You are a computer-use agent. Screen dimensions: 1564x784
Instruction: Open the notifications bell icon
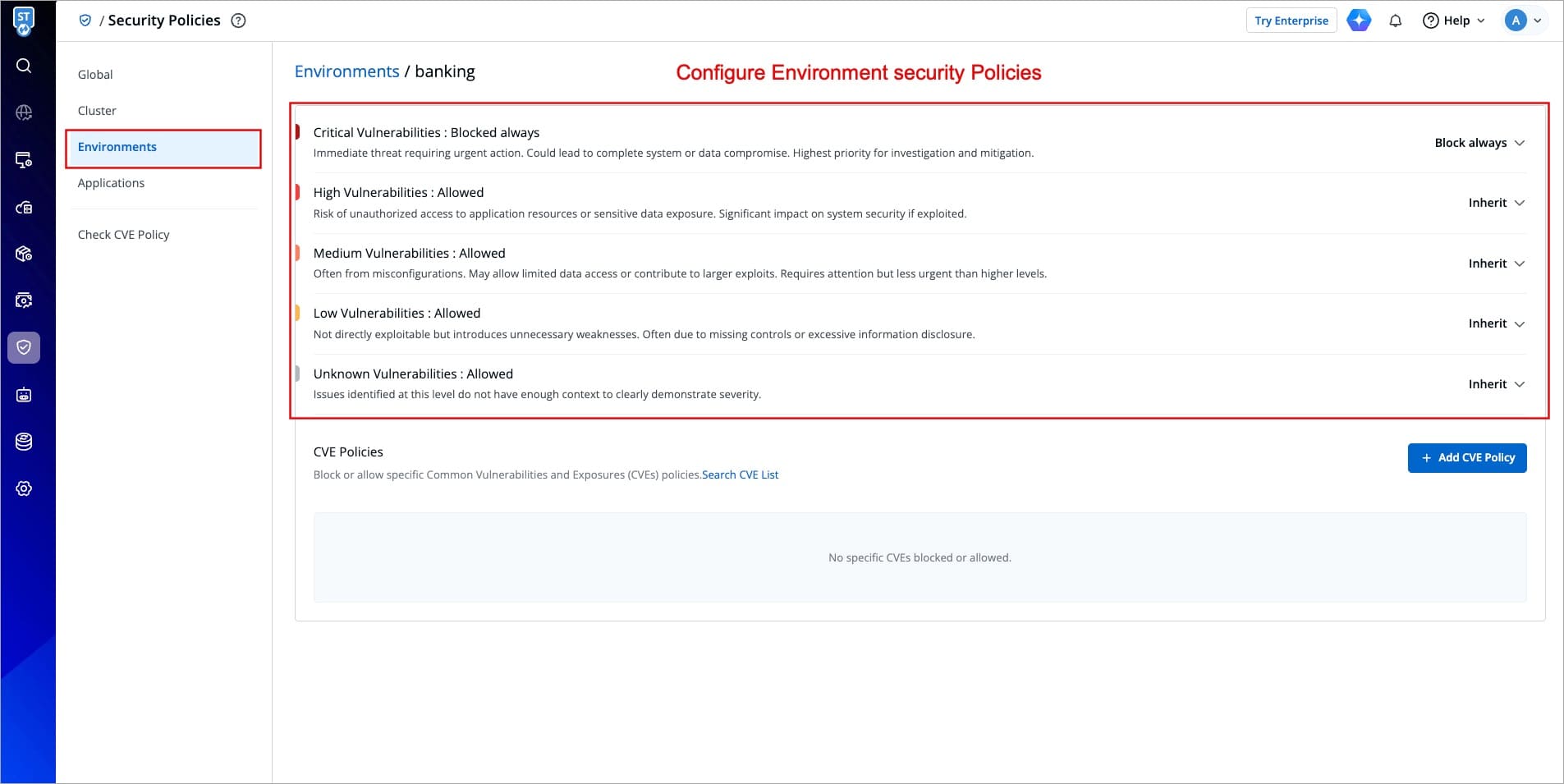coord(1395,21)
